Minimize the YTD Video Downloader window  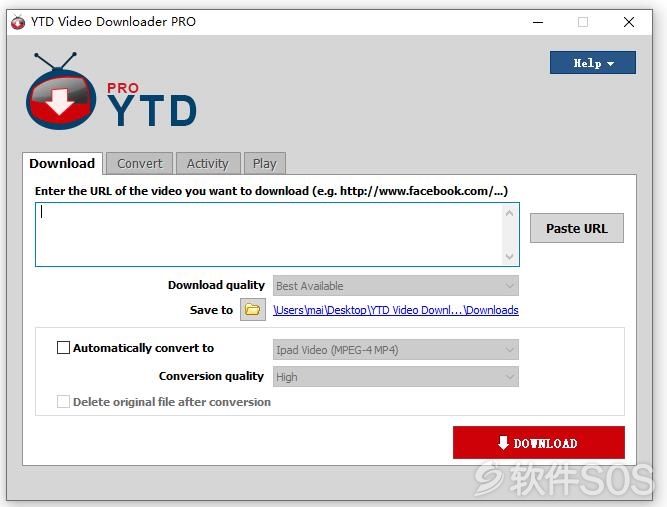[x=538, y=22]
